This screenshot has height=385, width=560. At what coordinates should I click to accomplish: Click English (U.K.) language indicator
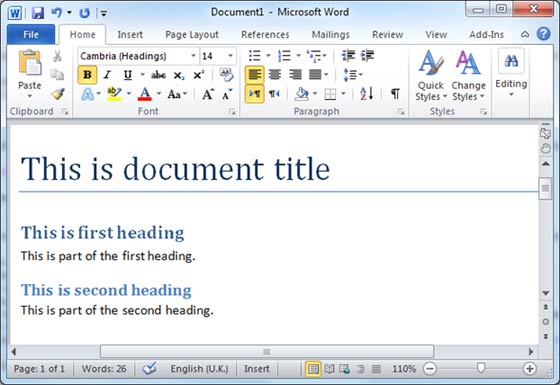[199, 369]
